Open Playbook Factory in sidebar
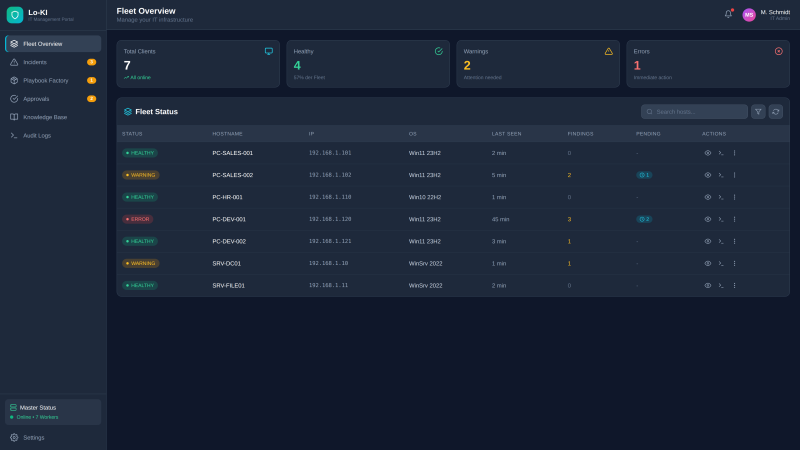The width and height of the screenshot is (800, 450). click(53, 81)
